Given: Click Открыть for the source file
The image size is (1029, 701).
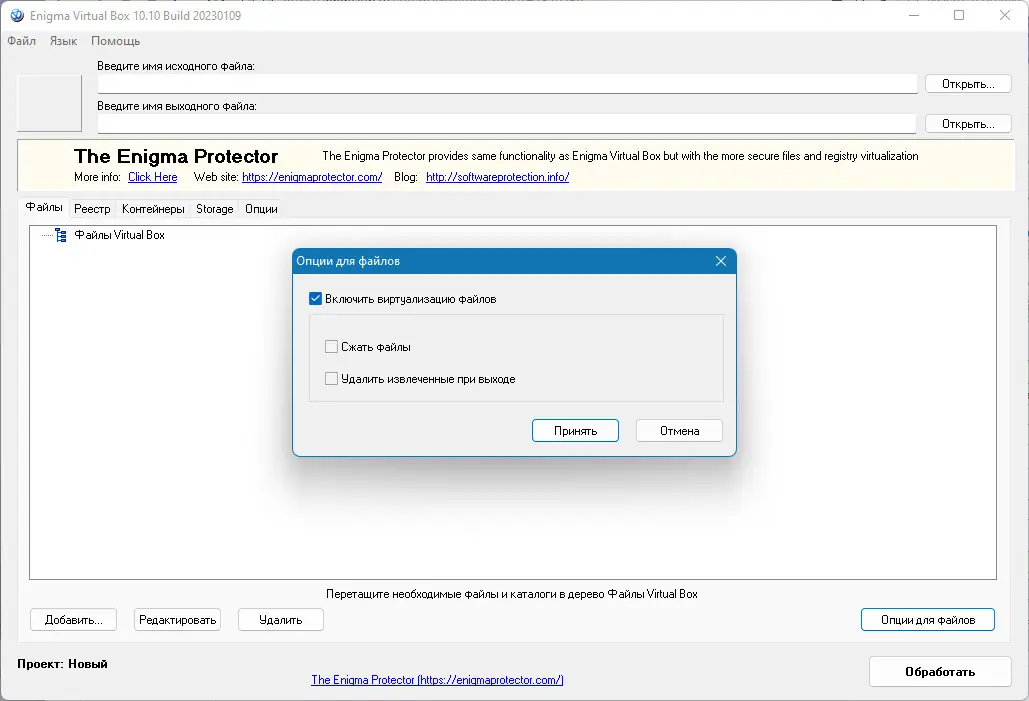Looking at the screenshot, I should click(x=968, y=84).
